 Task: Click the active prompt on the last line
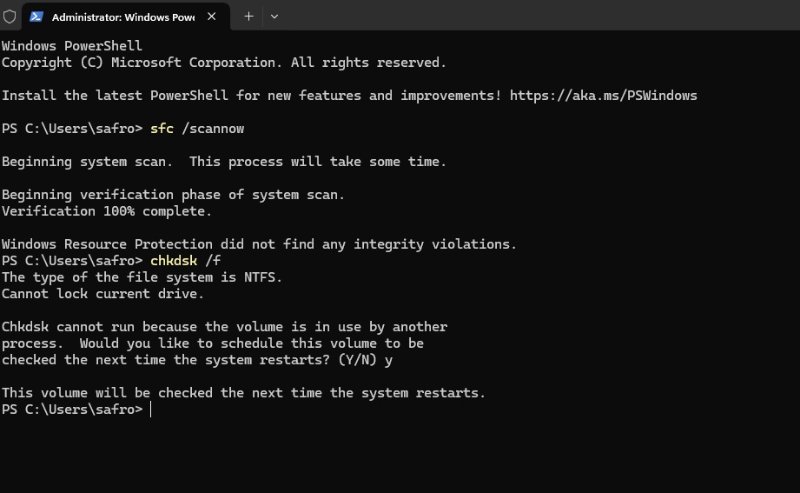150,410
